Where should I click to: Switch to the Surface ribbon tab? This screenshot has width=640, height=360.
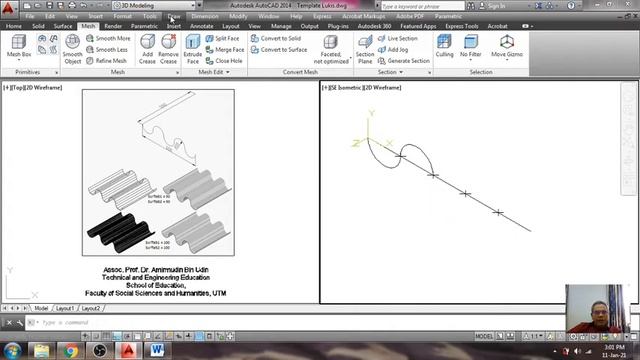coord(63,26)
